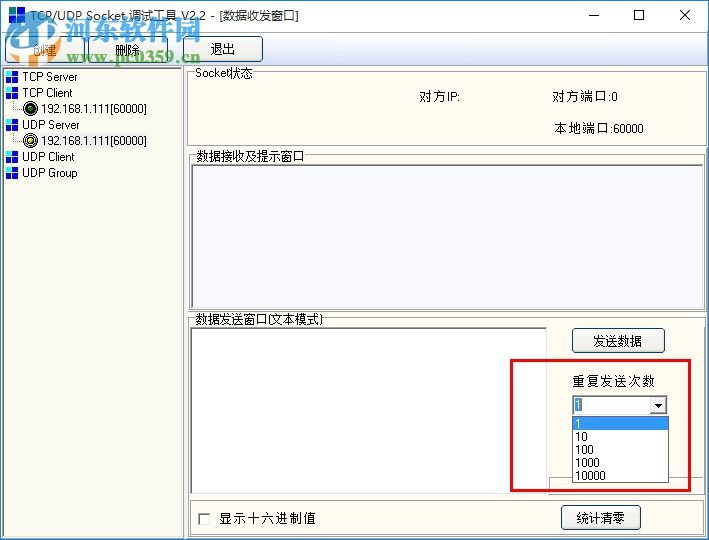Select UDP Server tree node
Screen dimensions: 709x540
[51, 125]
